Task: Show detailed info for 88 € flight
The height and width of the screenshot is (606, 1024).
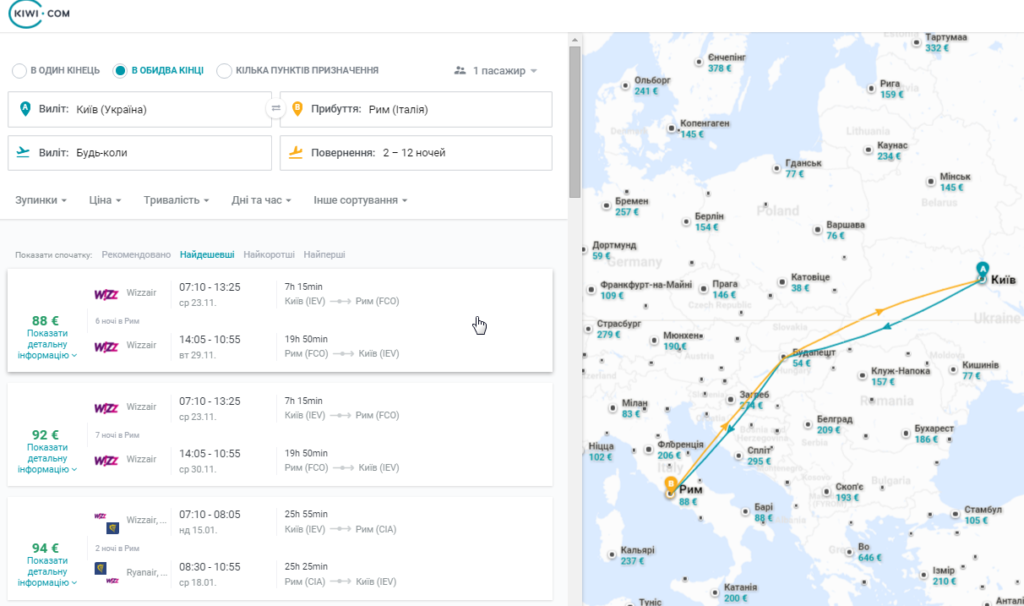Action: 47,344
